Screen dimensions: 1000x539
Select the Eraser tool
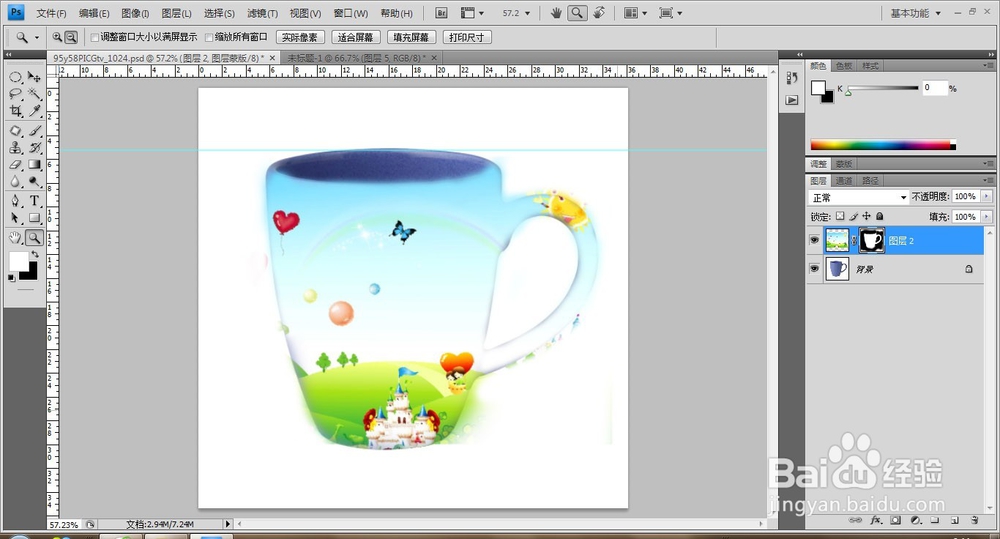(16, 165)
